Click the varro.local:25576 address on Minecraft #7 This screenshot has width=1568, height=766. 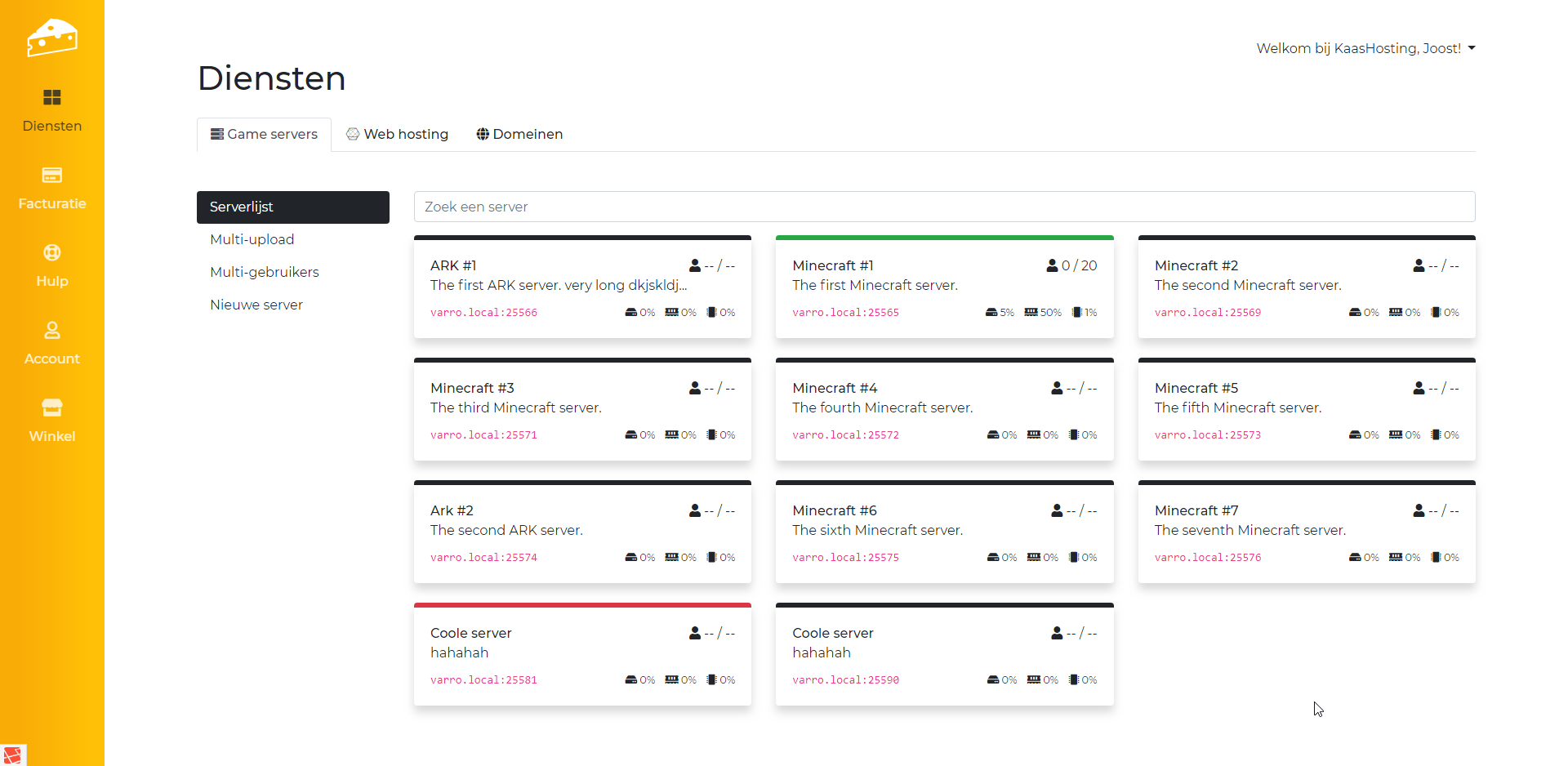(x=1207, y=558)
